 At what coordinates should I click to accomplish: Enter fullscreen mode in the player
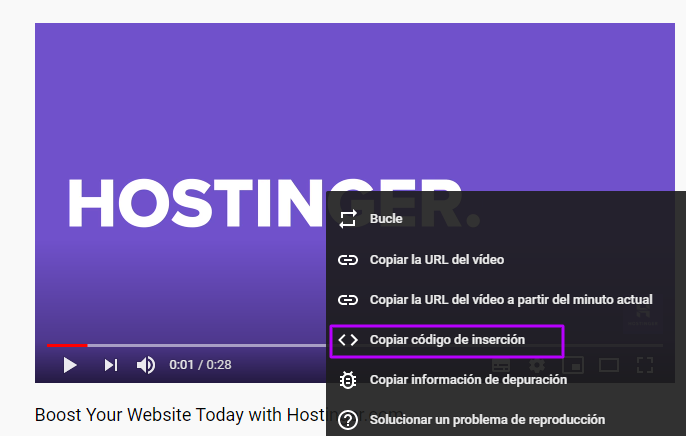point(645,365)
